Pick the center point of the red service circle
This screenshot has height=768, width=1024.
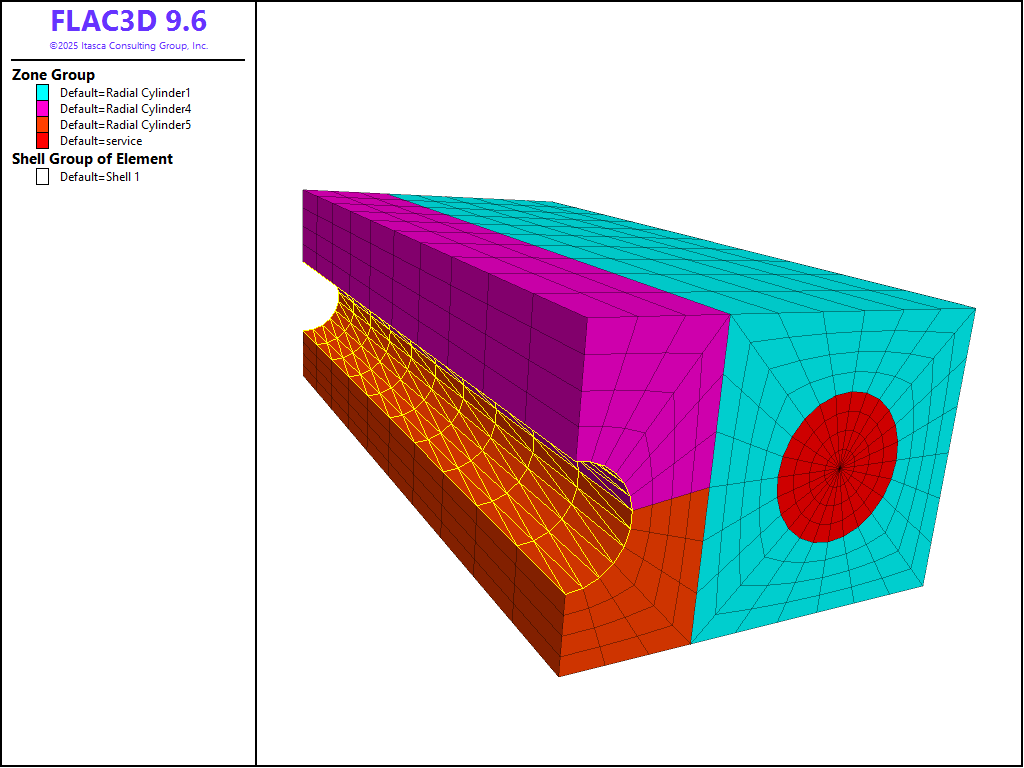point(840,467)
